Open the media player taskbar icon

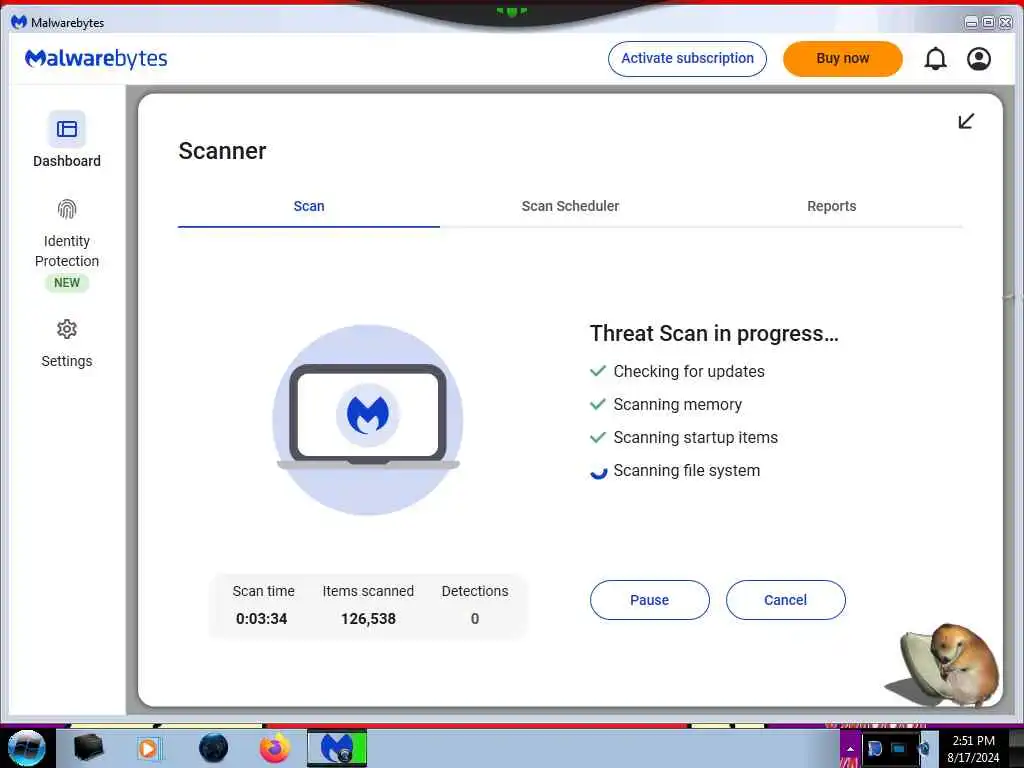coord(149,748)
